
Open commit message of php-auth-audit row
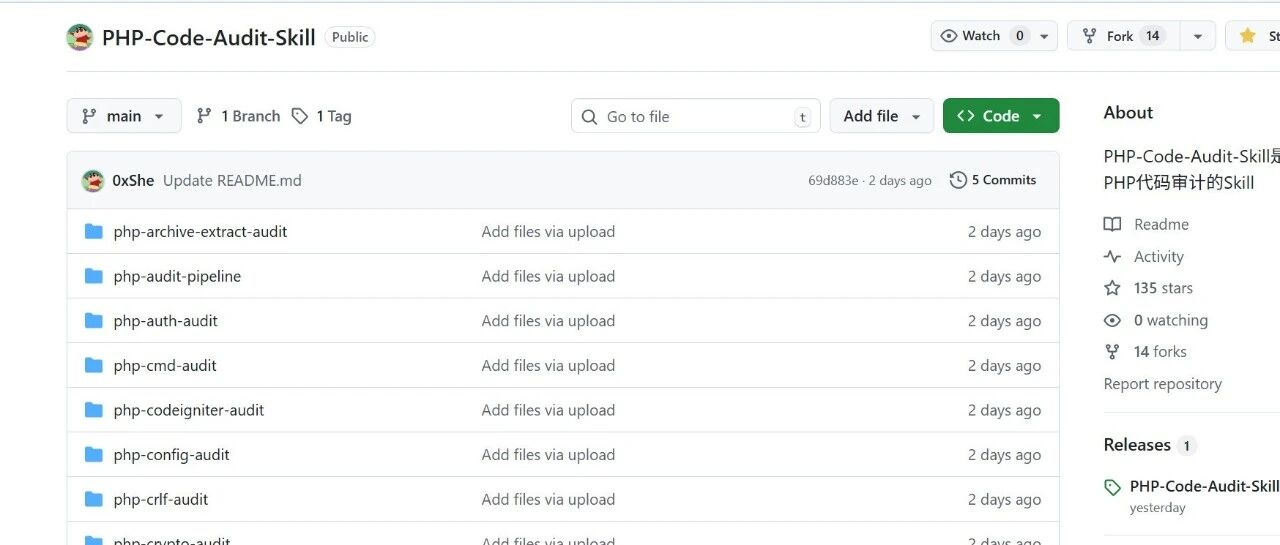pos(548,321)
